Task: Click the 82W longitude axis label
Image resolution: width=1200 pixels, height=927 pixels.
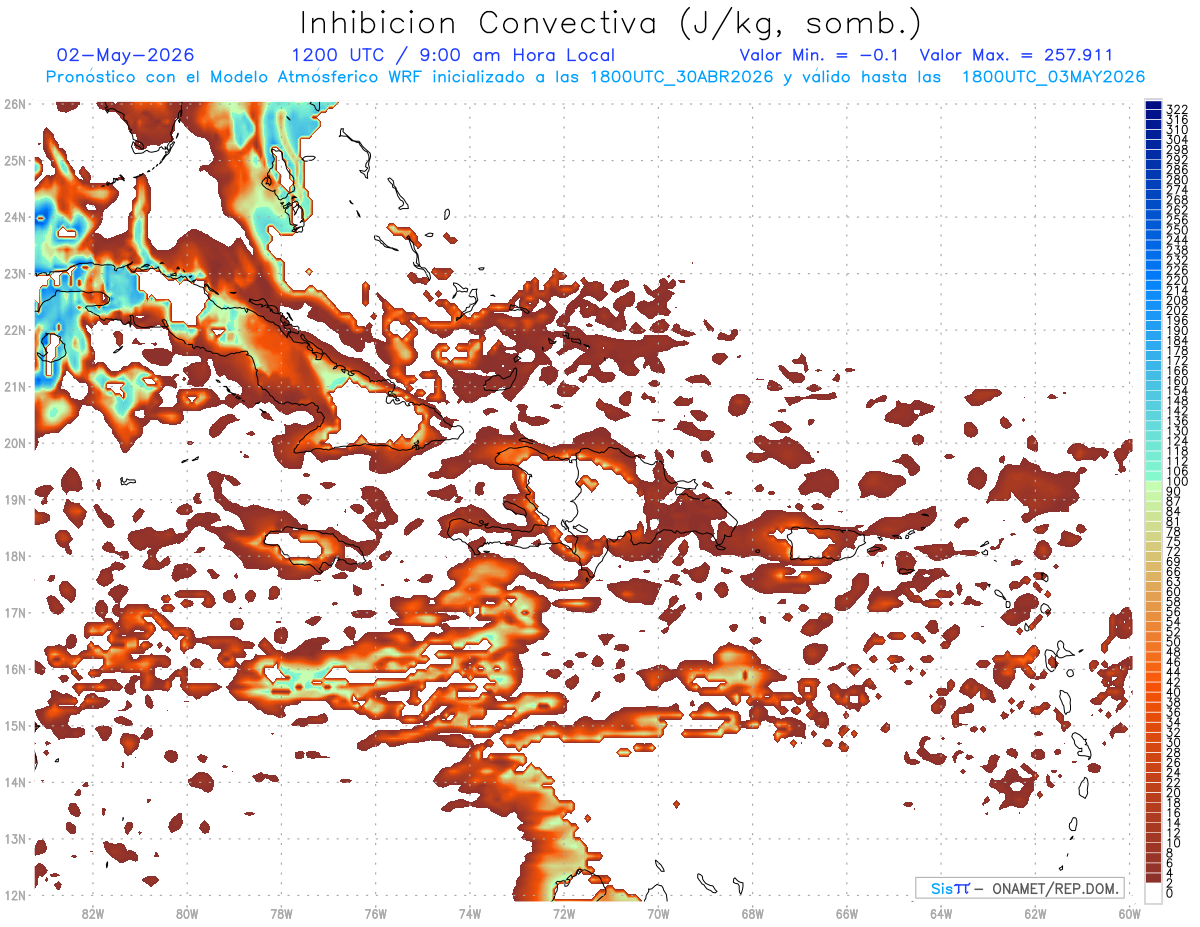Action: pos(92,913)
